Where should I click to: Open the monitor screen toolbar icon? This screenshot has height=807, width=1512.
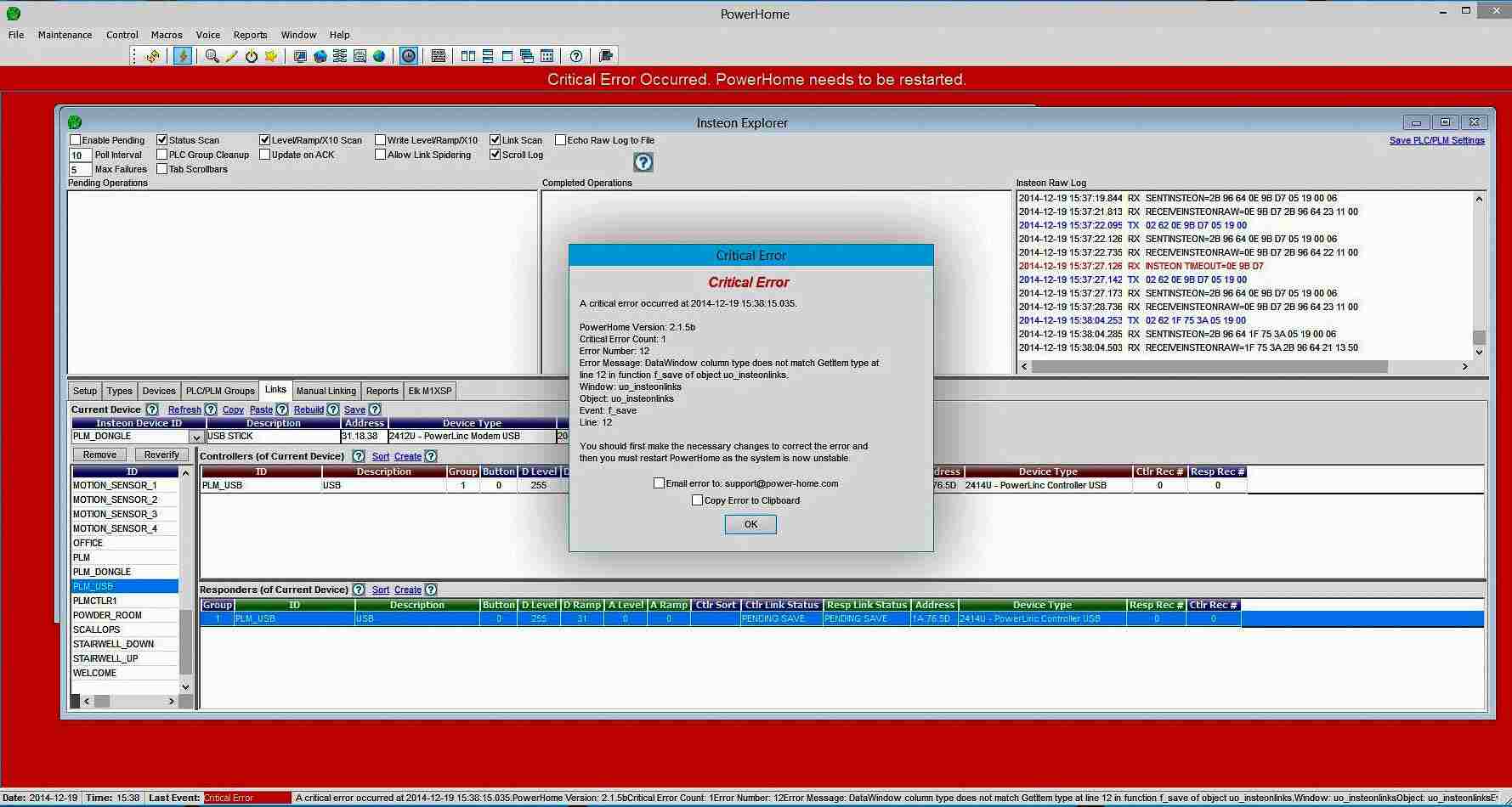300,56
